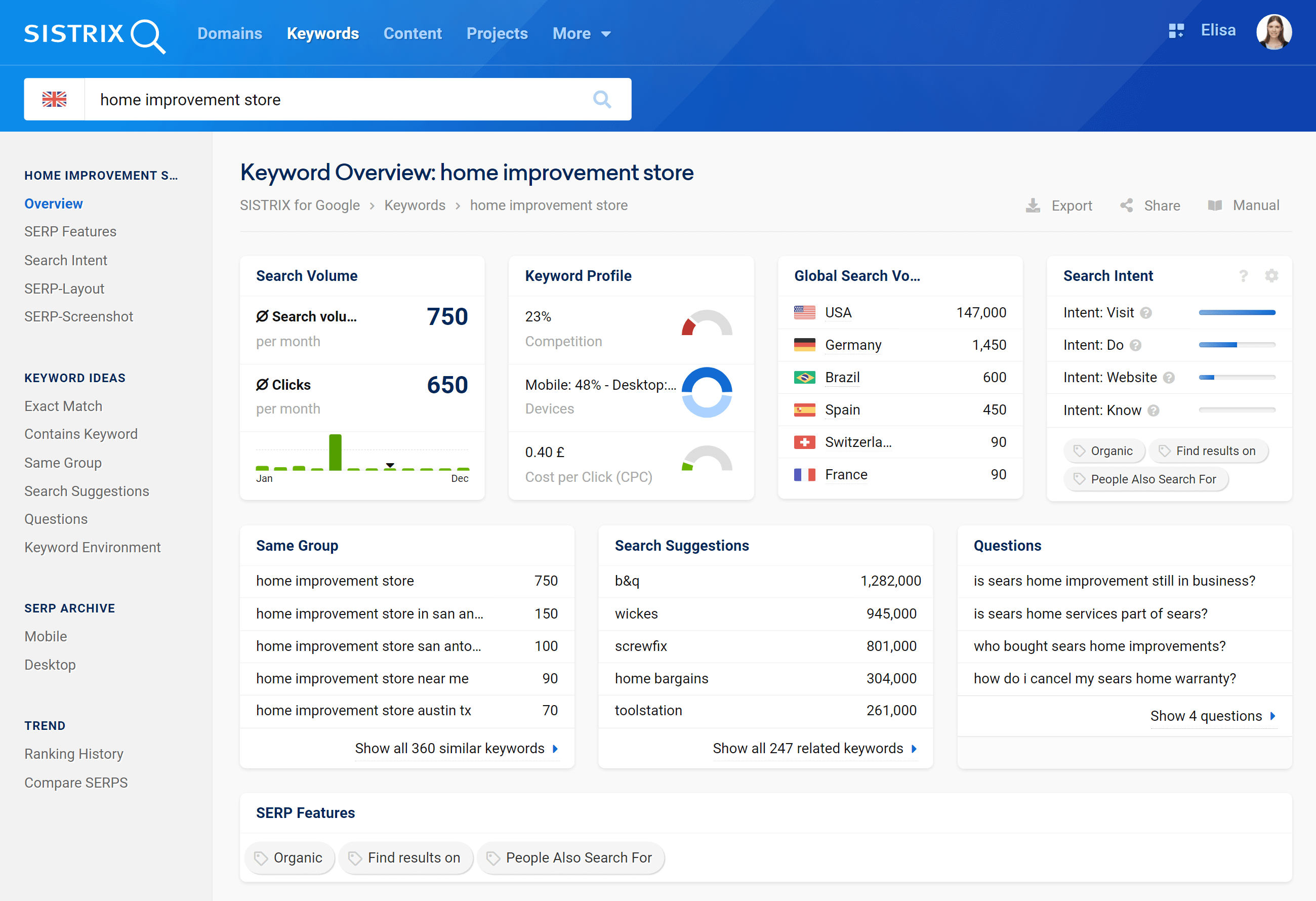Open Mobile SERP archive
Screen dimensions: 1316x901
[46, 637]
